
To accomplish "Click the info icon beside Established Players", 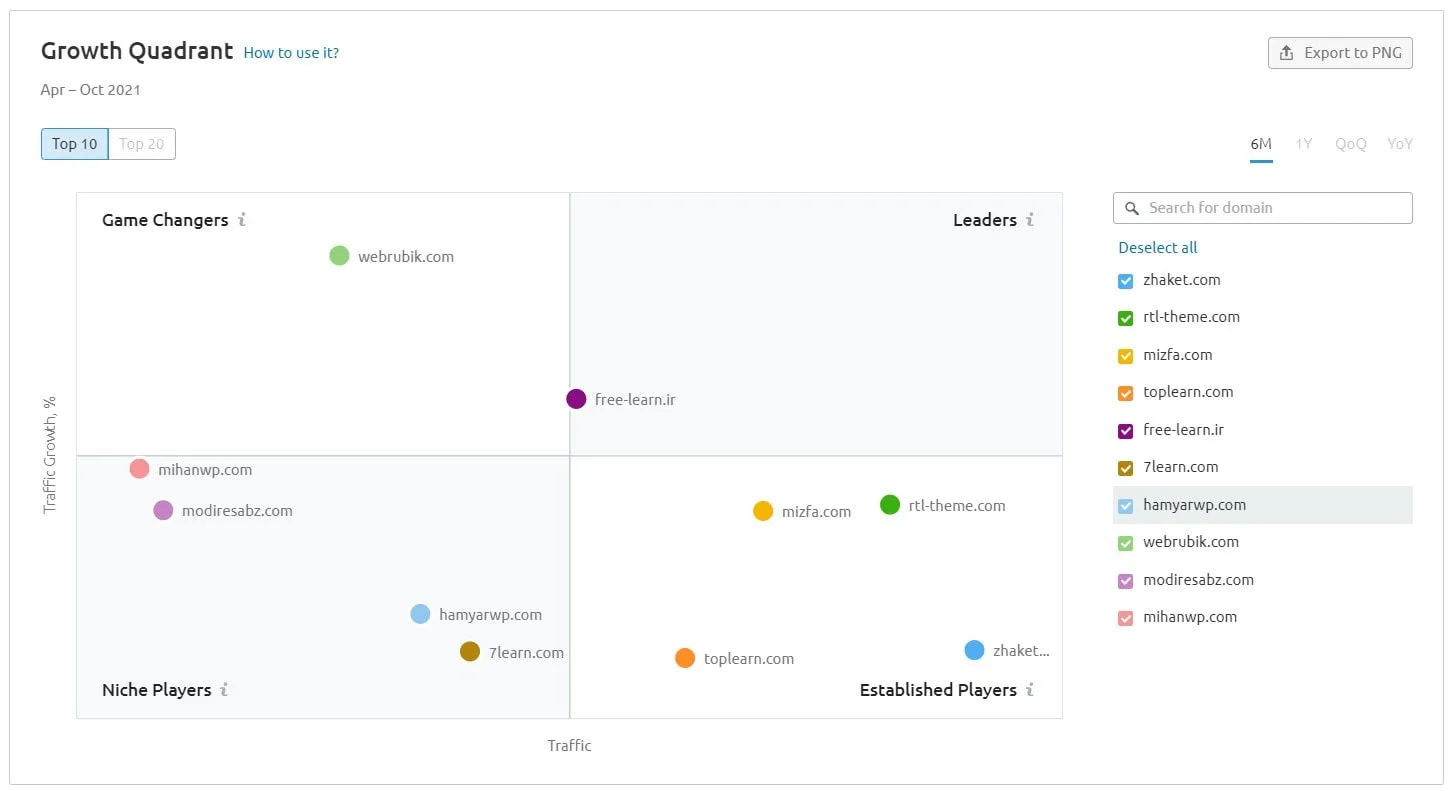I will [x=1030, y=690].
